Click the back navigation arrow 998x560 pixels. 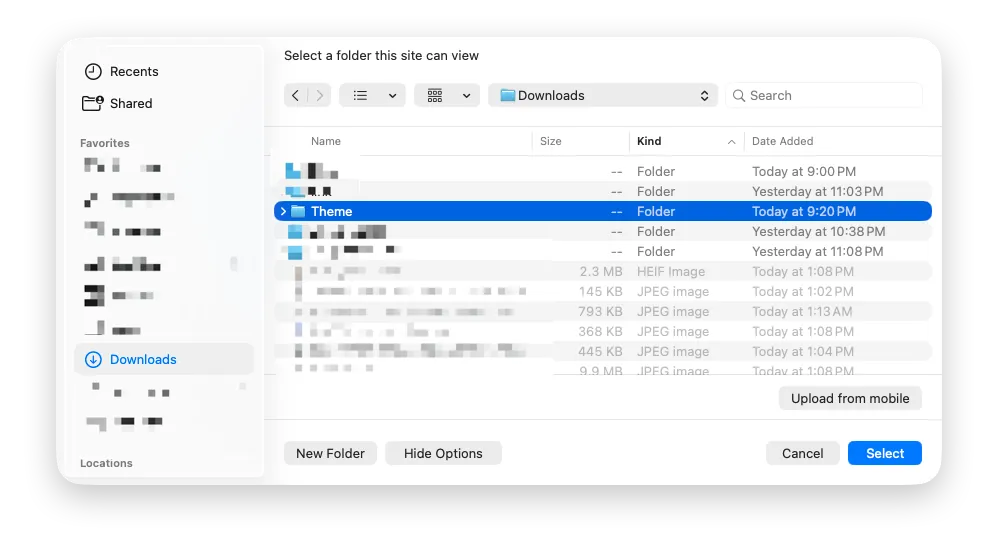tap(296, 95)
